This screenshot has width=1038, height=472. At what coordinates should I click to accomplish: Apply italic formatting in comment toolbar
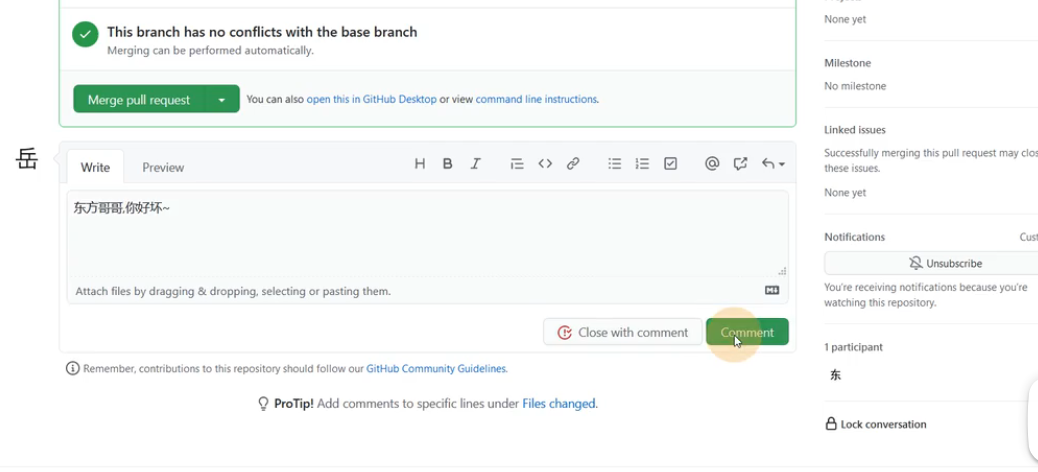coord(475,164)
